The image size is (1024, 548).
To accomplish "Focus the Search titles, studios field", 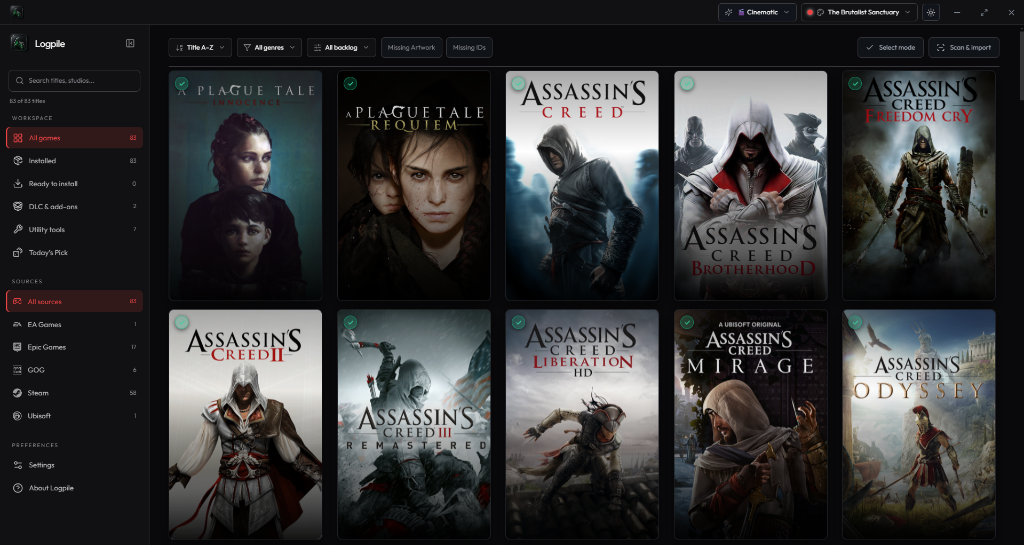I will (74, 81).
